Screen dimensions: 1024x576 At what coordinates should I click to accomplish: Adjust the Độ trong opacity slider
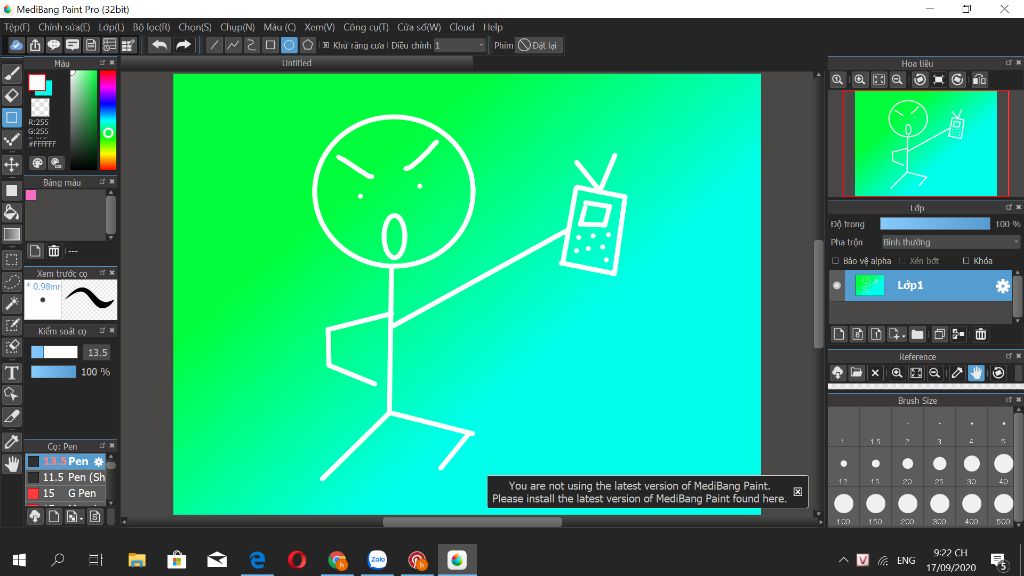[935, 224]
